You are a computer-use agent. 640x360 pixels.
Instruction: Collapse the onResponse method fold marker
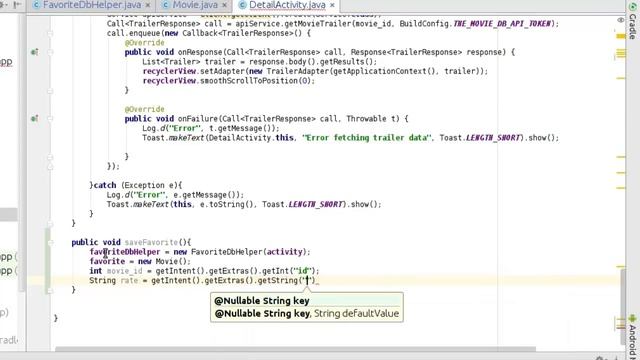point(50,52)
